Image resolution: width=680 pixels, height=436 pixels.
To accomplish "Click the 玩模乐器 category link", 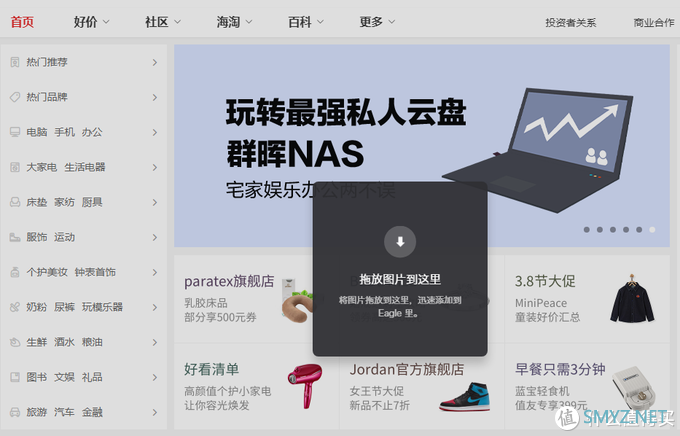I will pyautogui.click(x=102, y=307).
